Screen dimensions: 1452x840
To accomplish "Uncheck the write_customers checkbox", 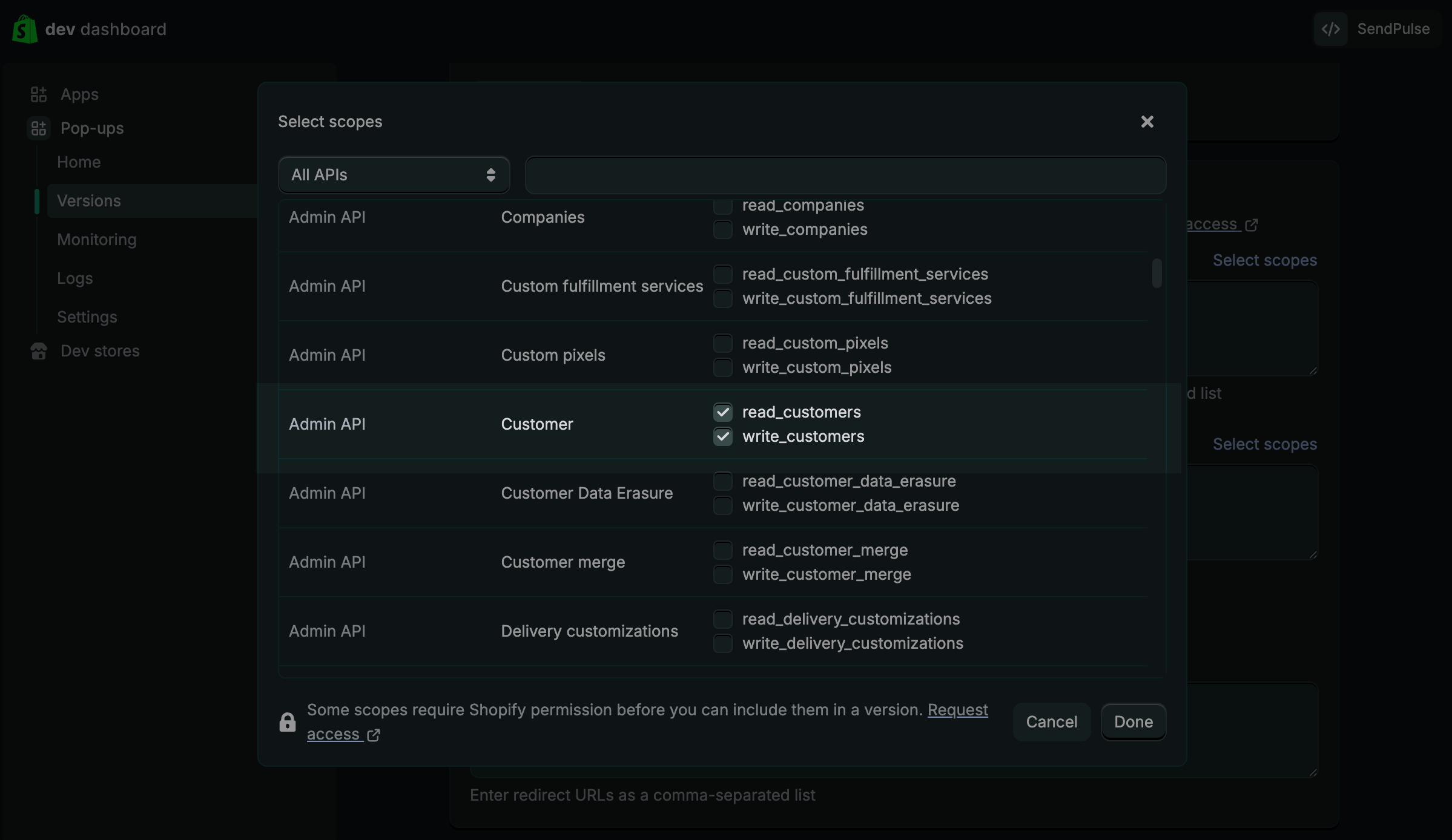I will [x=723, y=436].
